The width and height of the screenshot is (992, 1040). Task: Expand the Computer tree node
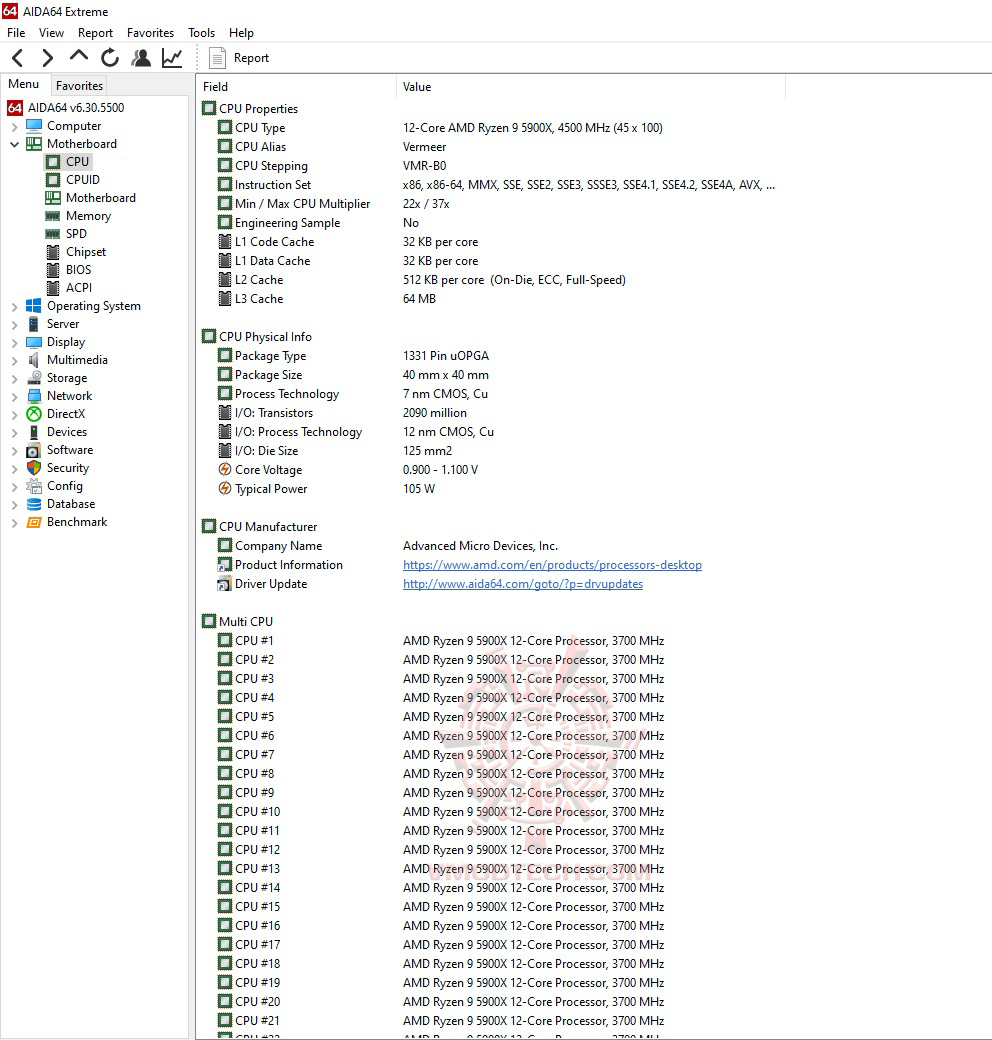point(15,126)
